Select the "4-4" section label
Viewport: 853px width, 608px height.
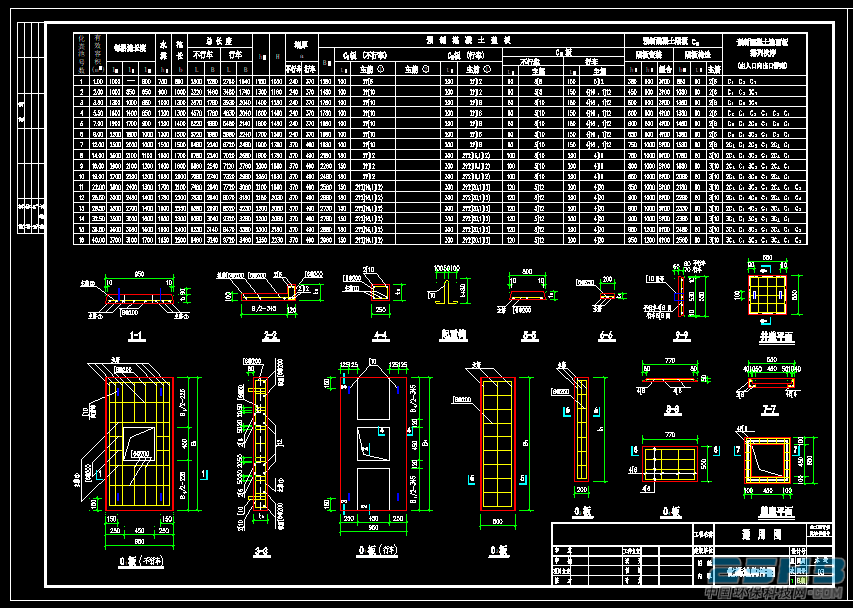(380, 337)
